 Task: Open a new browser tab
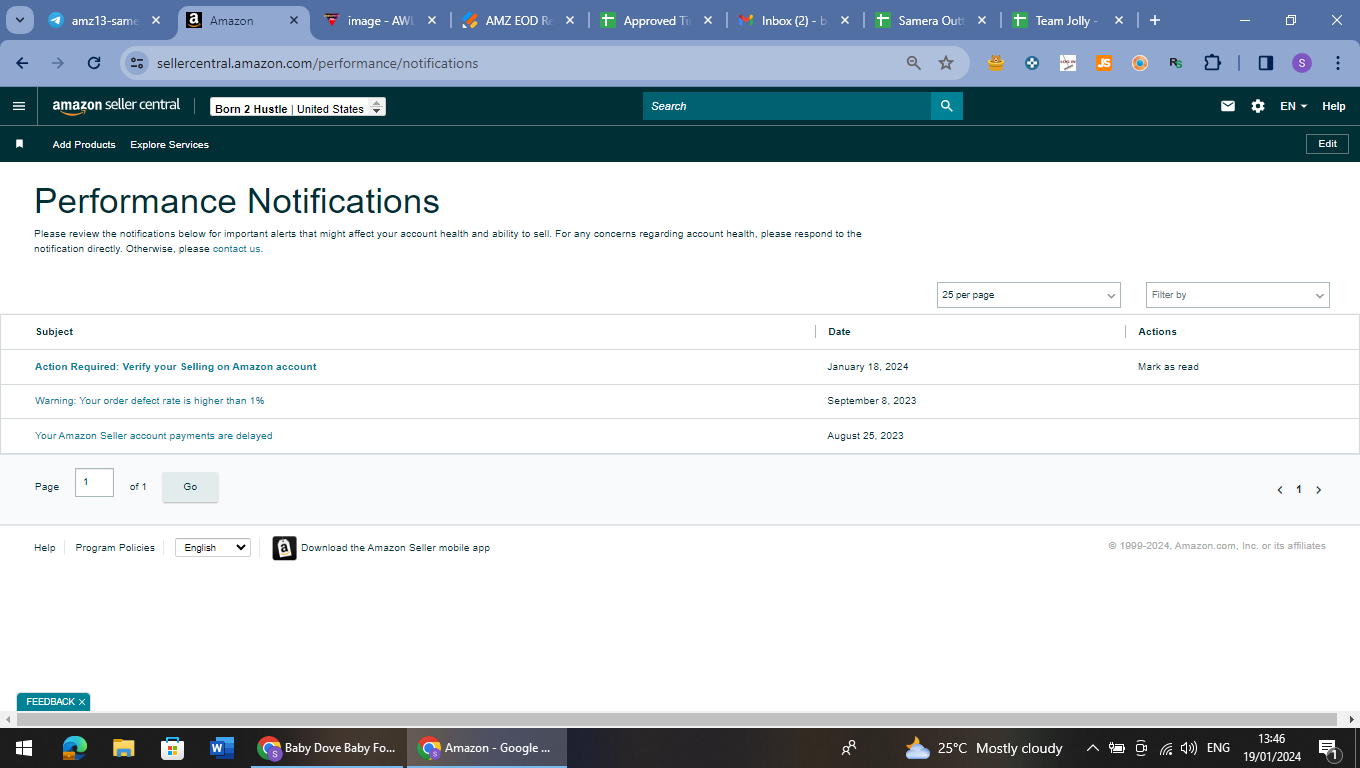[1155, 20]
